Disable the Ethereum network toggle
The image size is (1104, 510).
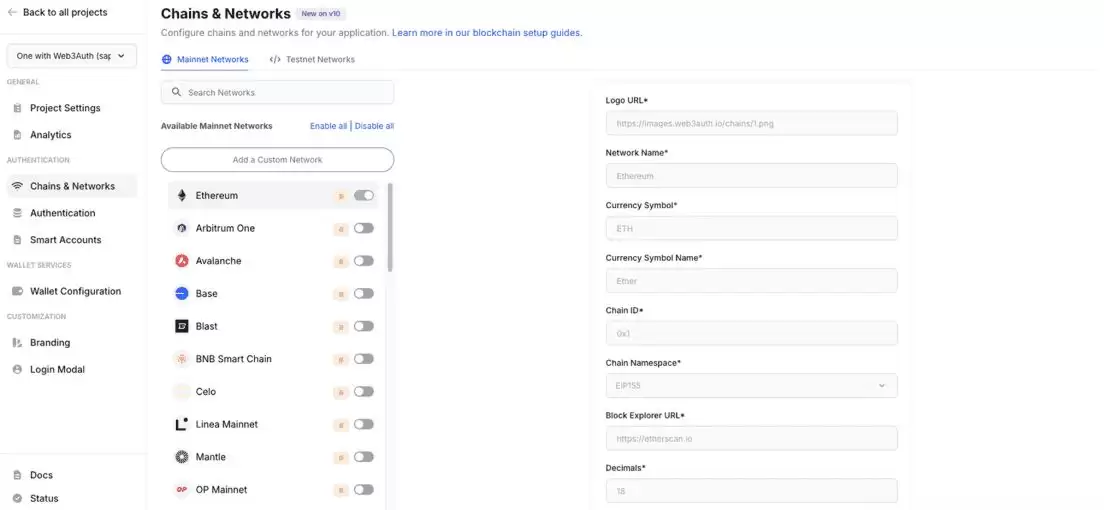point(364,195)
